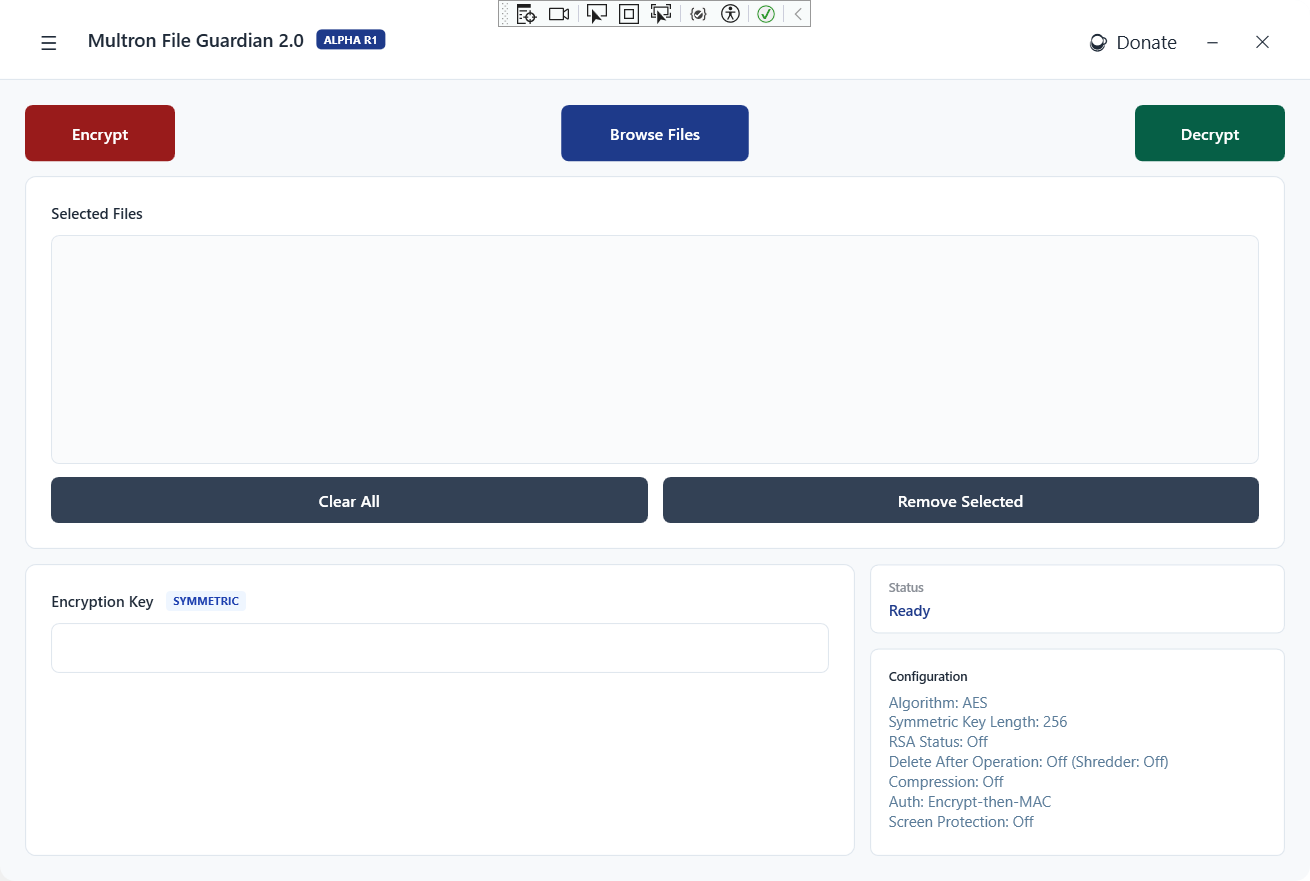Click the Donate link

(x=1133, y=43)
